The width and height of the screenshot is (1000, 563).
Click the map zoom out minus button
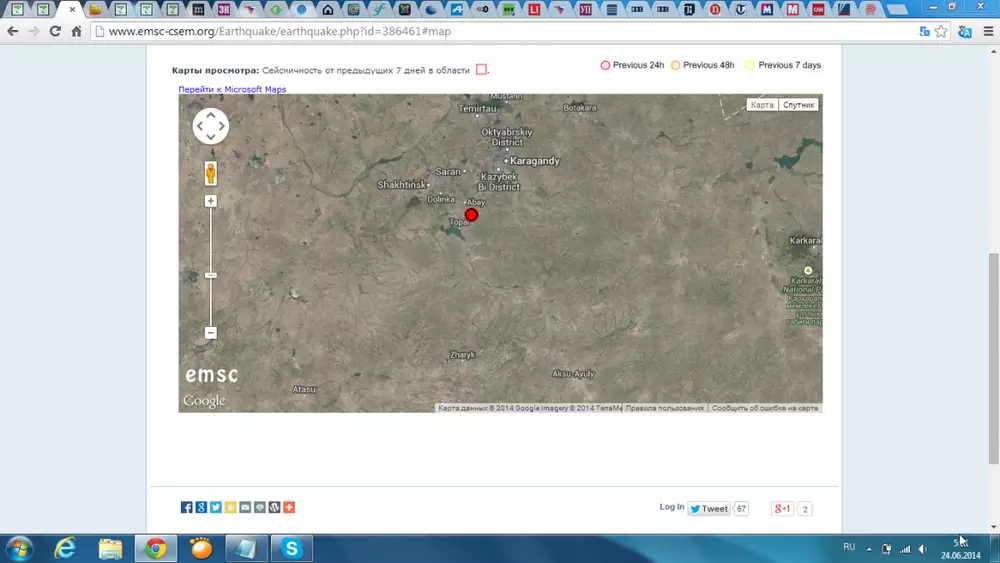(x=210, y=333)
